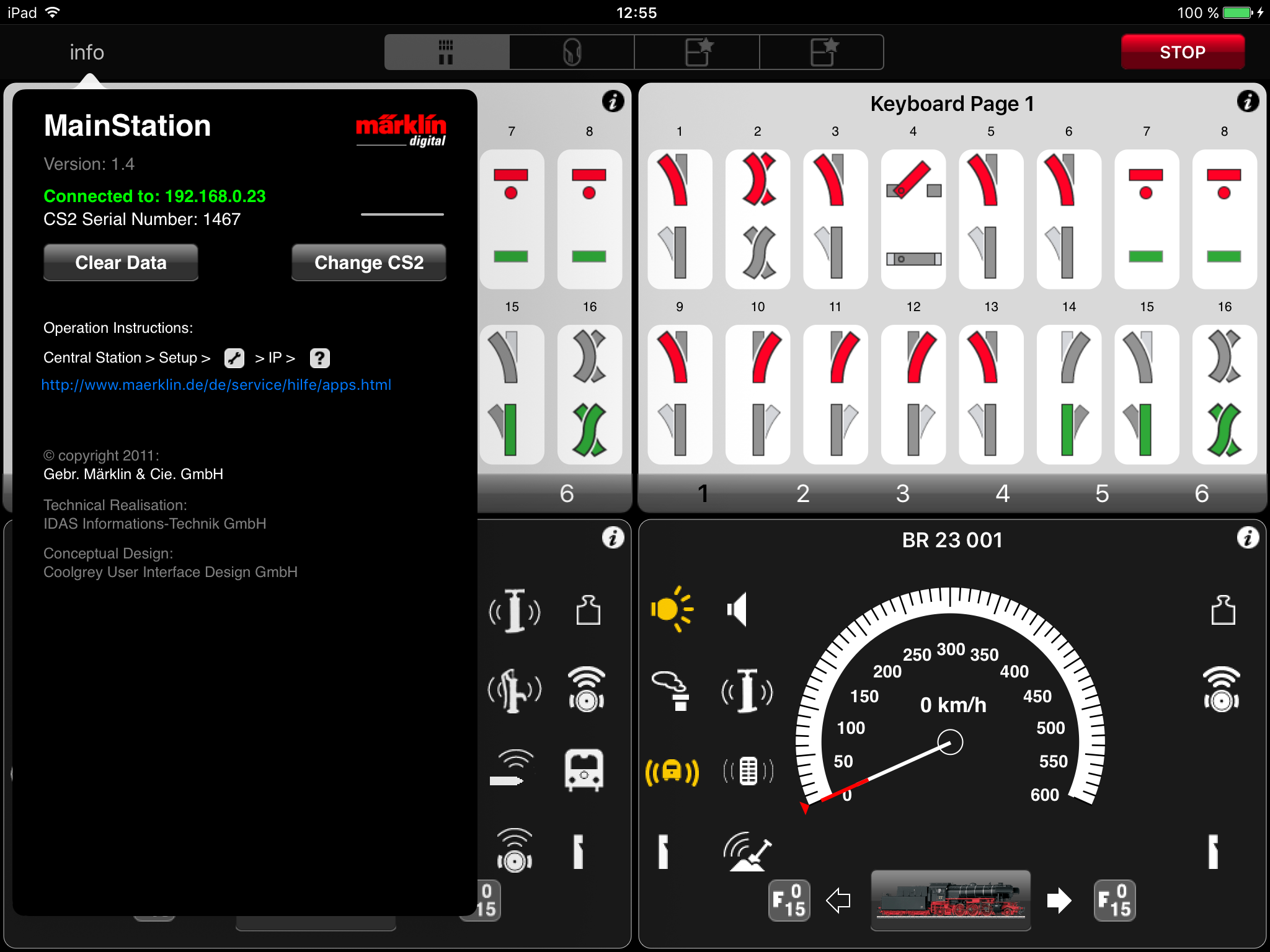Click the Clear Data button
The height and width of the screenshot is (952, 1270).
coord(121,262)
